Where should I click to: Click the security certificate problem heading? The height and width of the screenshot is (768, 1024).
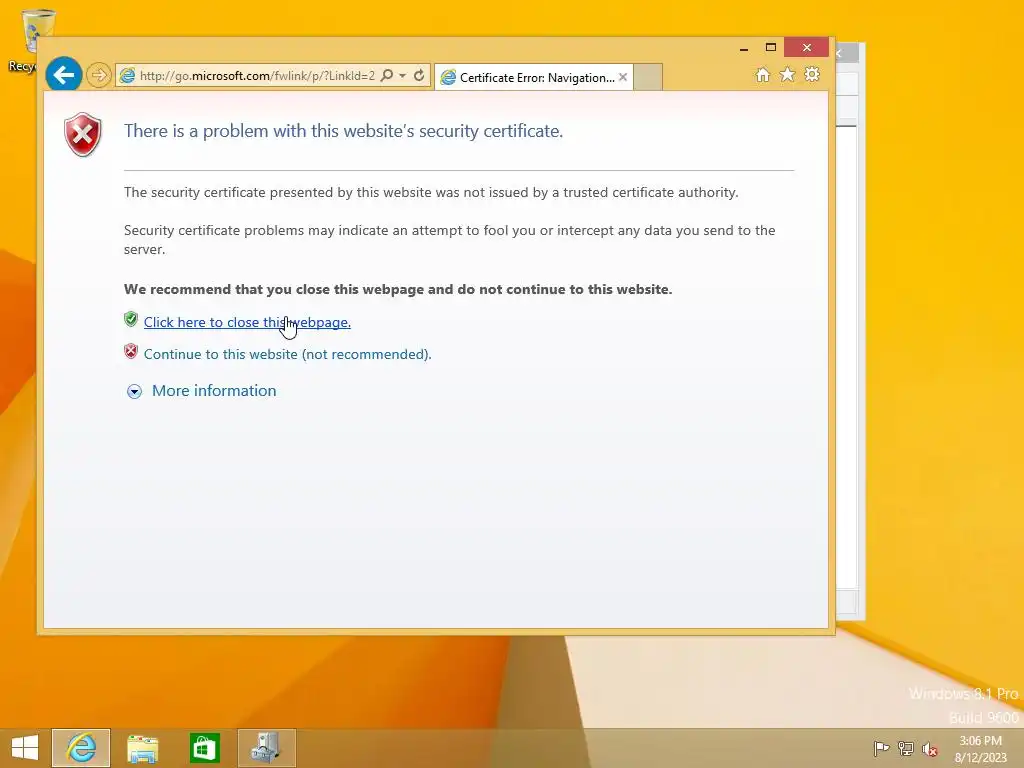click(x=344, y=131)
